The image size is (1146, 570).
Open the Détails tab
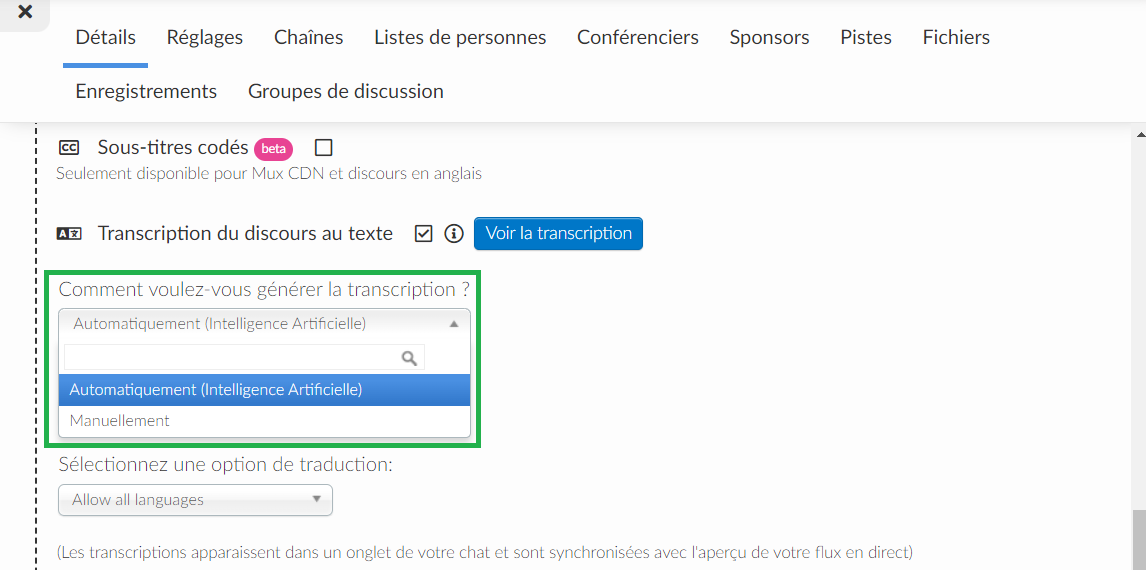click(105, 37)
